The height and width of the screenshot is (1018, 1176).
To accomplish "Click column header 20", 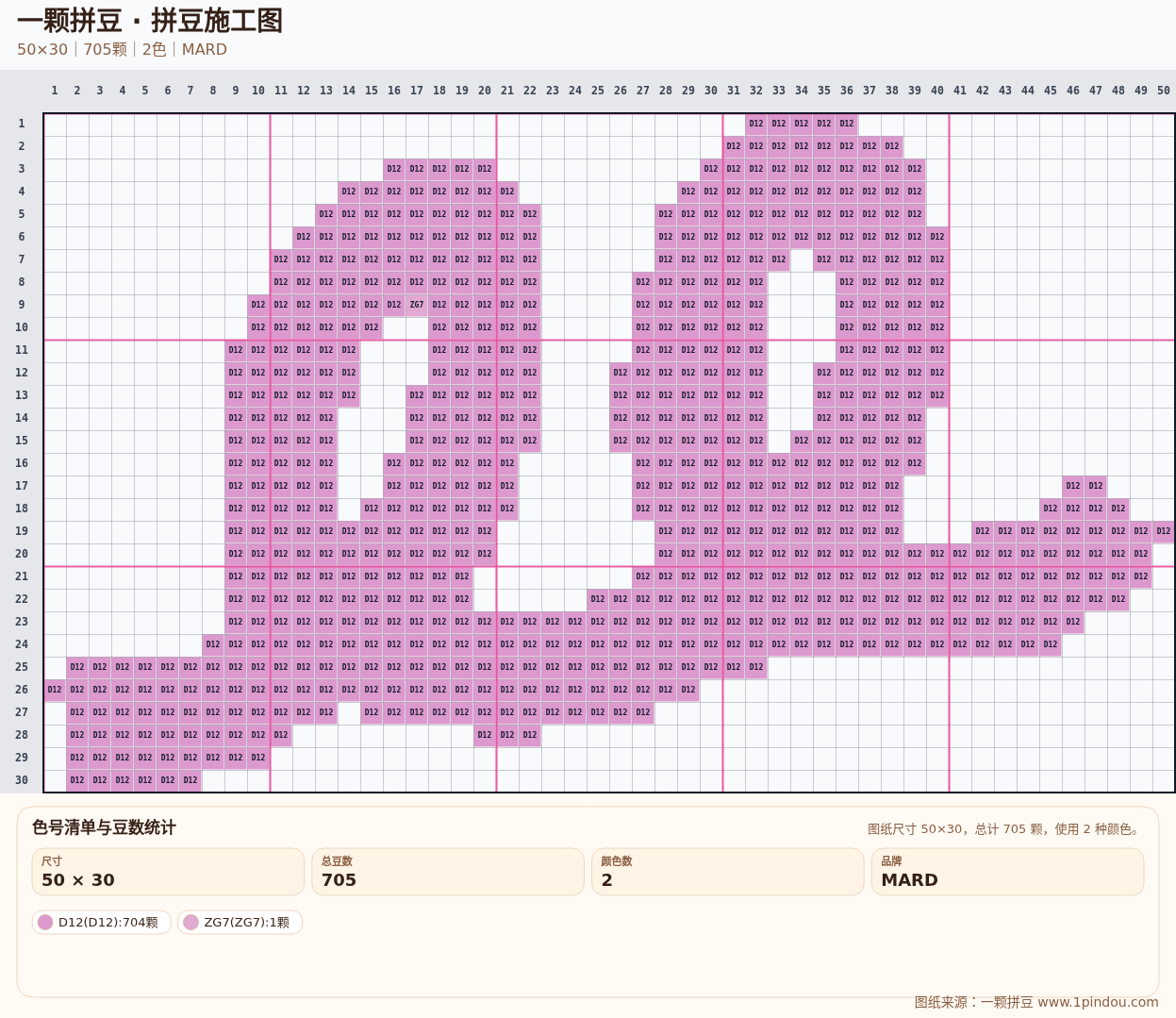I will [x=485, y=91].
